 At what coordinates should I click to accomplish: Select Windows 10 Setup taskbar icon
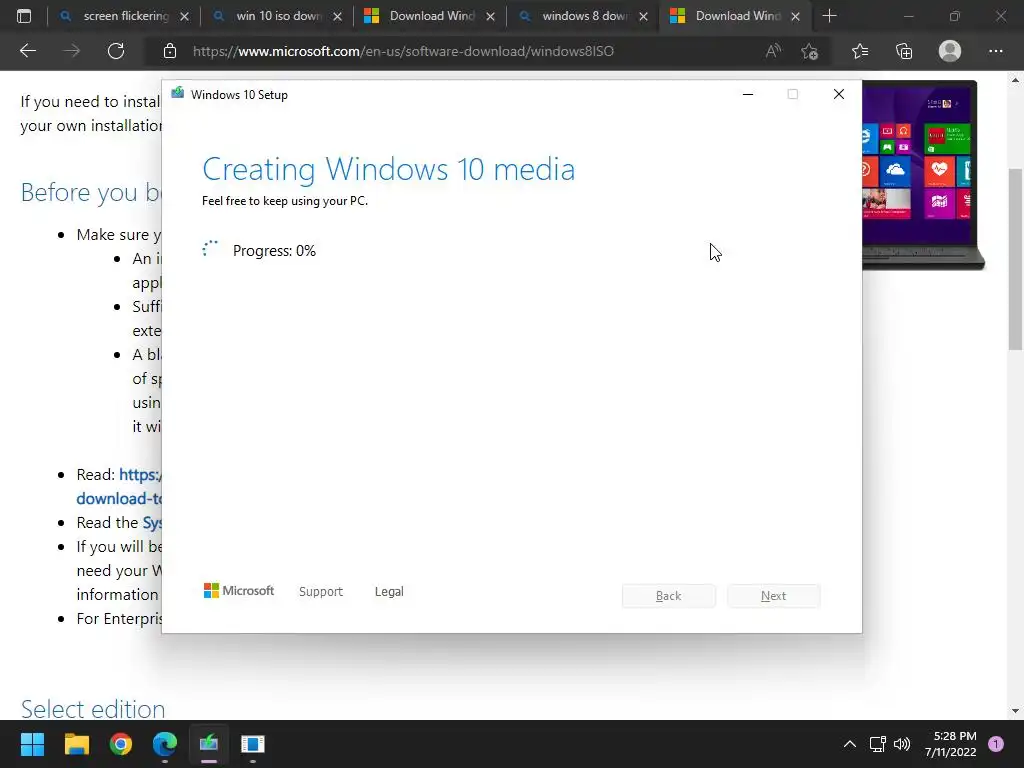209,744
